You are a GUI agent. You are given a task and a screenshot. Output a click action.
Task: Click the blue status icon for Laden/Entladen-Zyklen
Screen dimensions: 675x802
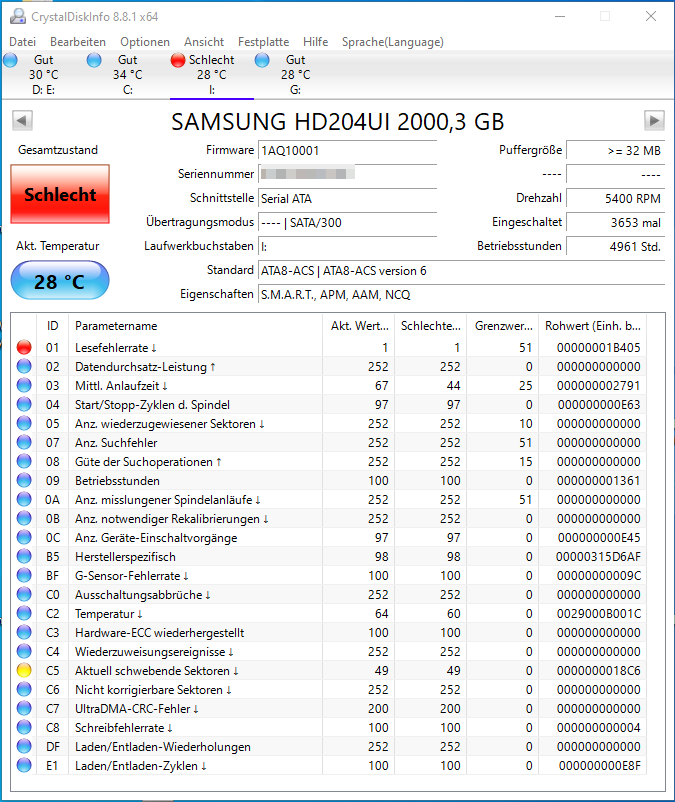point(24,766)
